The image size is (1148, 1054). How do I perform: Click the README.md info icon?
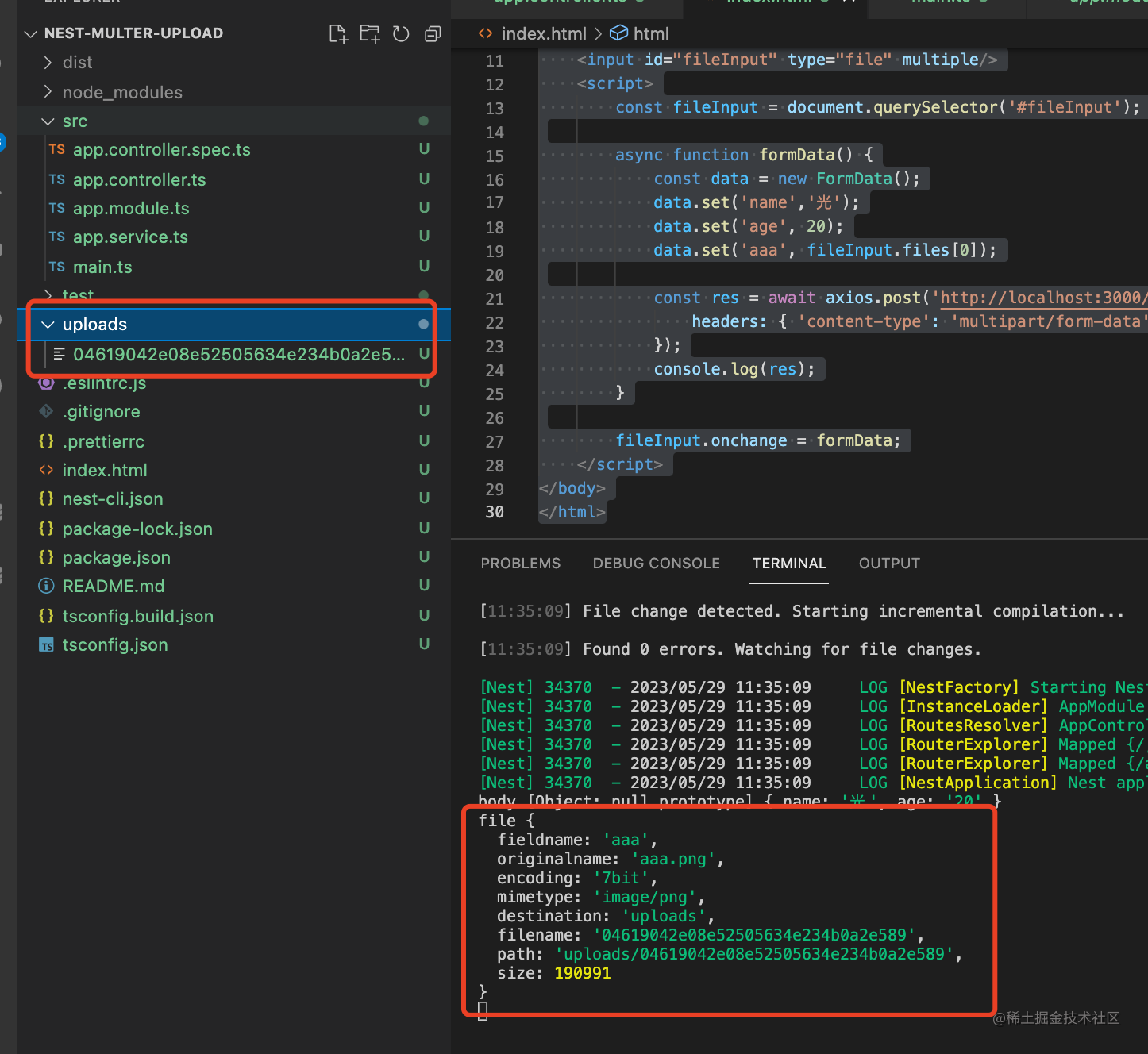pos(47,587)
